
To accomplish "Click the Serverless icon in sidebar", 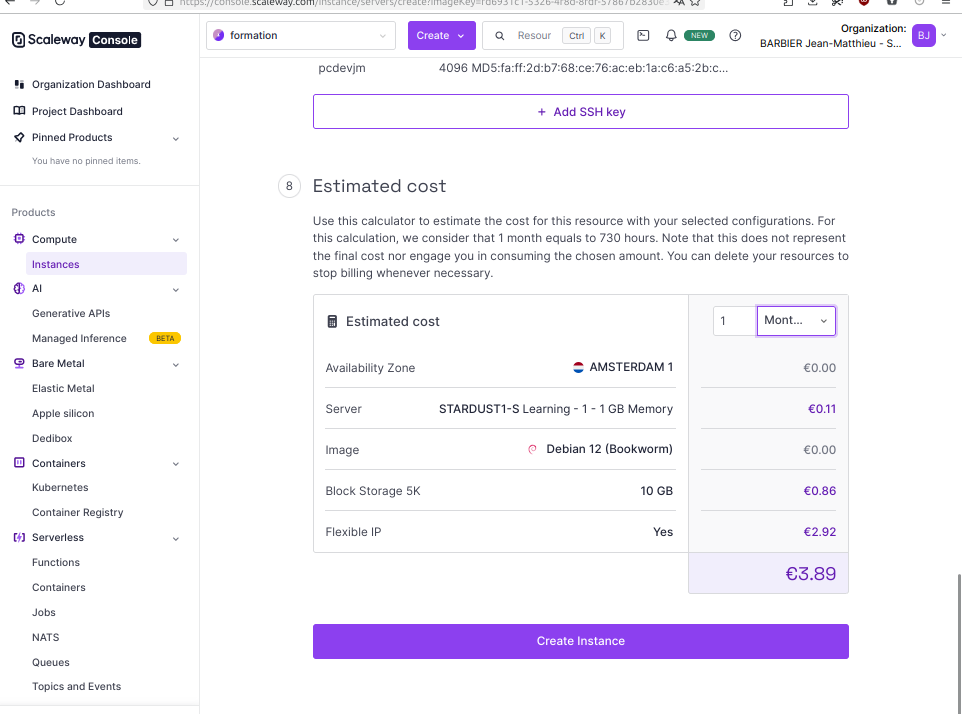I will (19, 537).
